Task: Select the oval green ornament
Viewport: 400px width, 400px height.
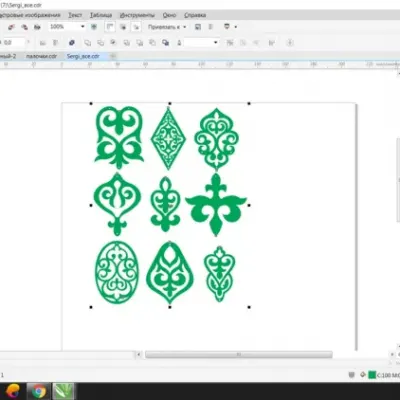Action: pos(117,272)
